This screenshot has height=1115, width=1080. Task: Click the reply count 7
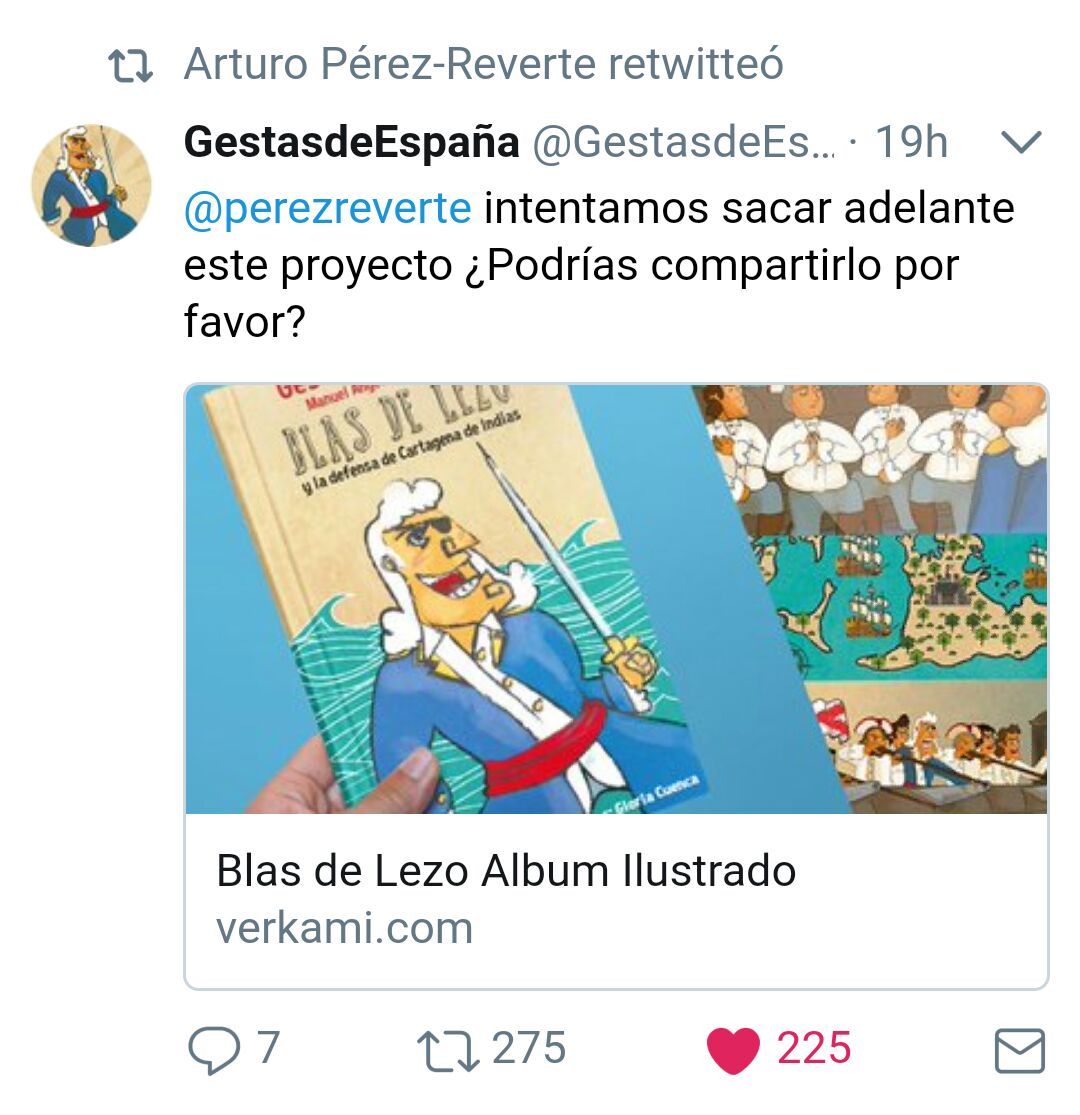click(268, 1048)
